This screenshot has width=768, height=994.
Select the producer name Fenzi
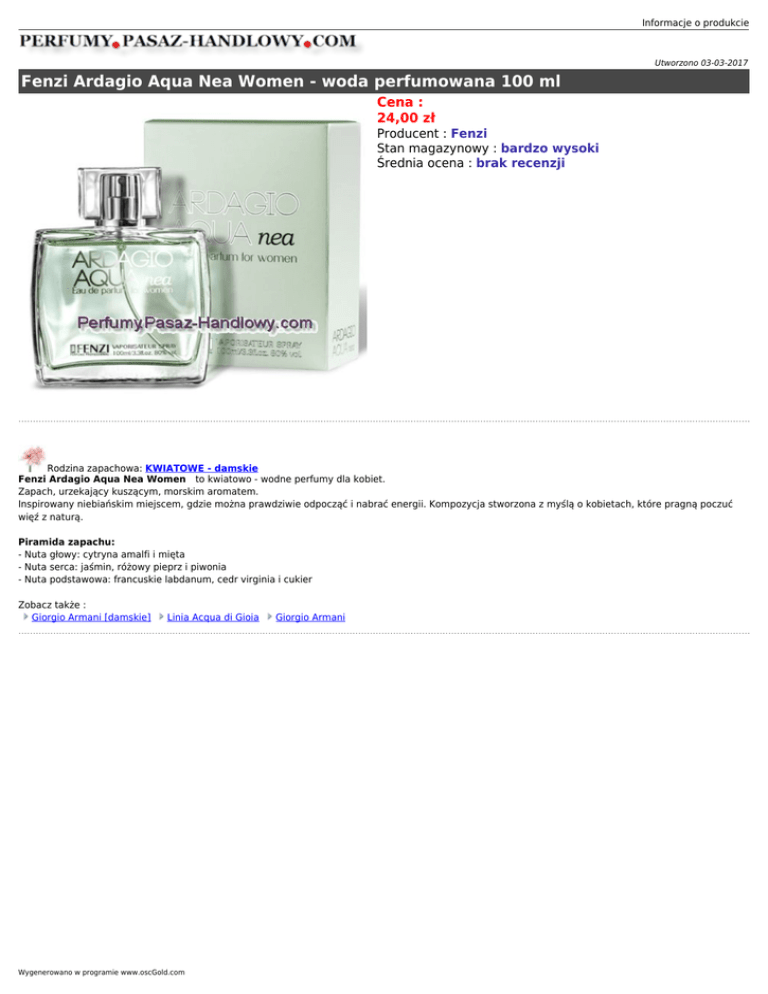point(469,134)
